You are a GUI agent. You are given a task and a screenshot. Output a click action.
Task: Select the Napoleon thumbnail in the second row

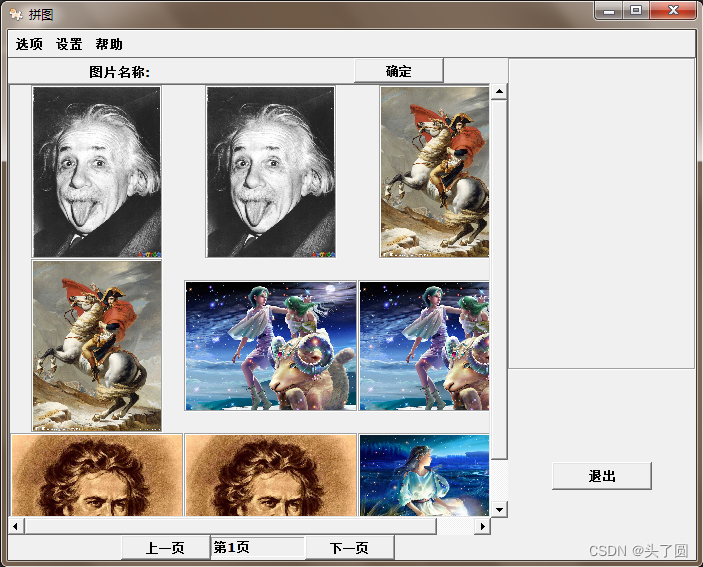point(97,346)
